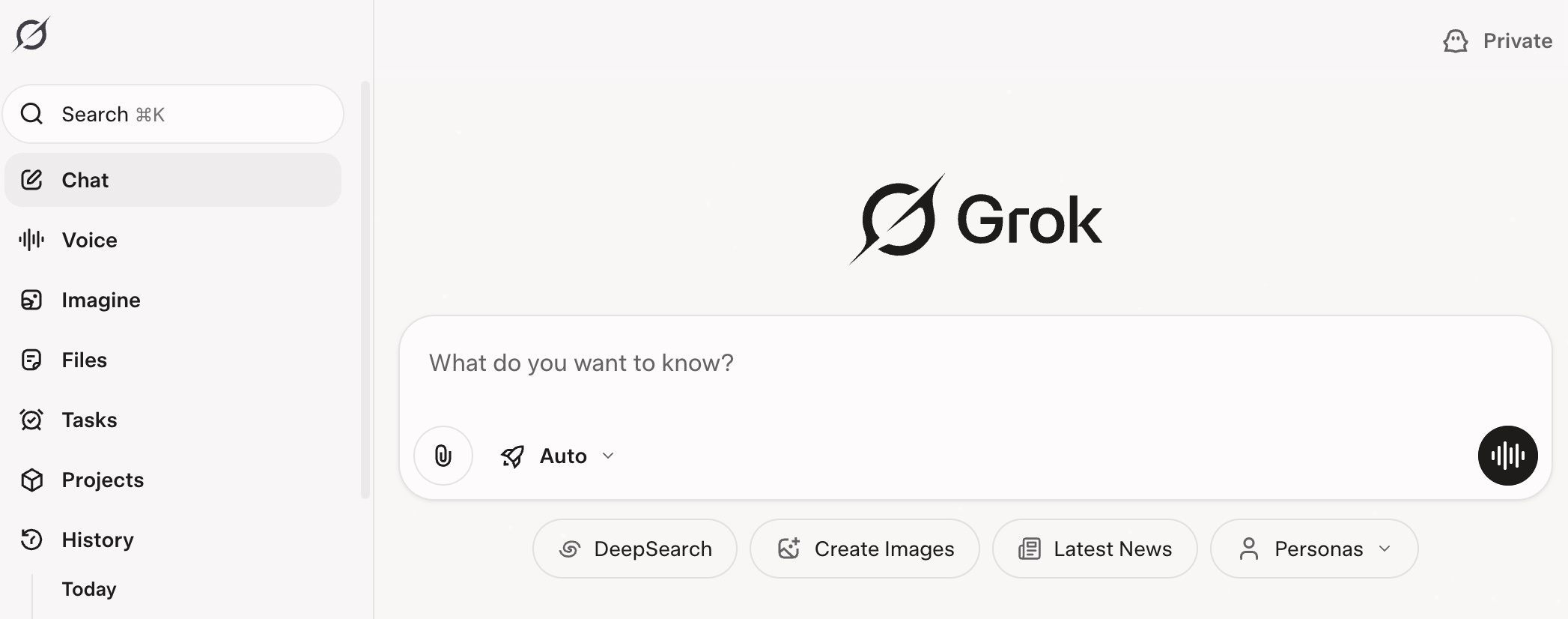
Task: Click the History clock icon
Action: [31, 540]
